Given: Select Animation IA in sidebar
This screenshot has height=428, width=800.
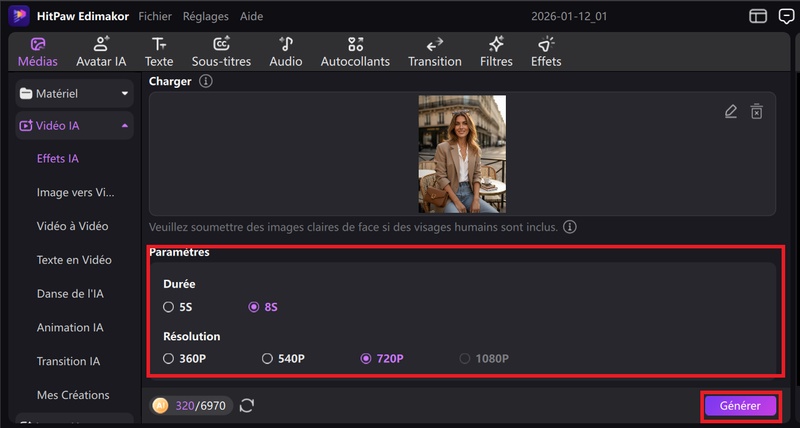Looking at the screenshot, I should pos(70,328).
